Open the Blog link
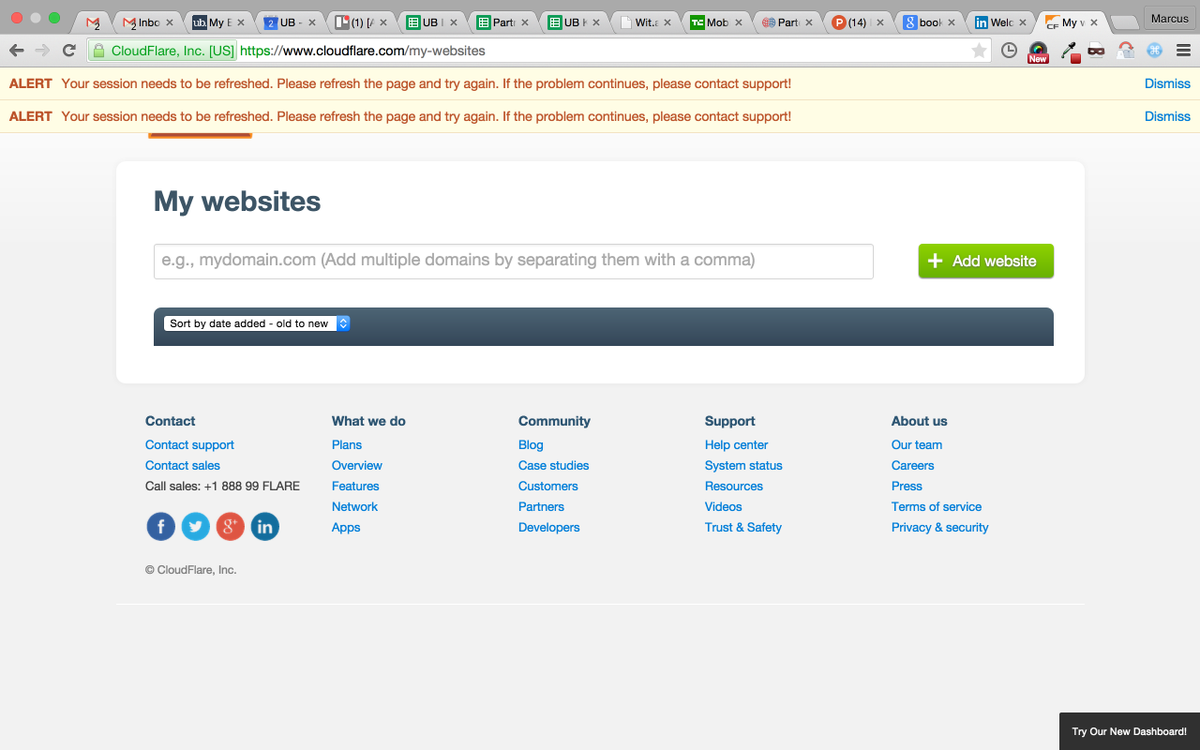The image size is (1200, 750). (x=531, y=445)
